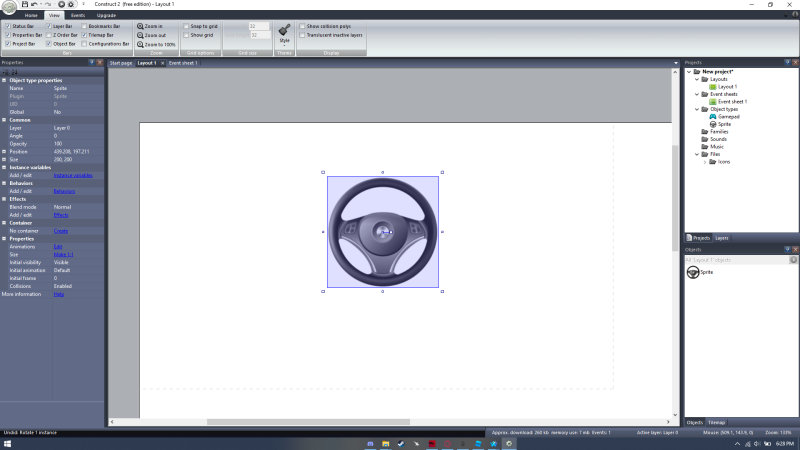Image resolution: width=800 pixels, height=450 pixels.
Task: Click Zoom to 100% button
Action: (x=156, y=44)
